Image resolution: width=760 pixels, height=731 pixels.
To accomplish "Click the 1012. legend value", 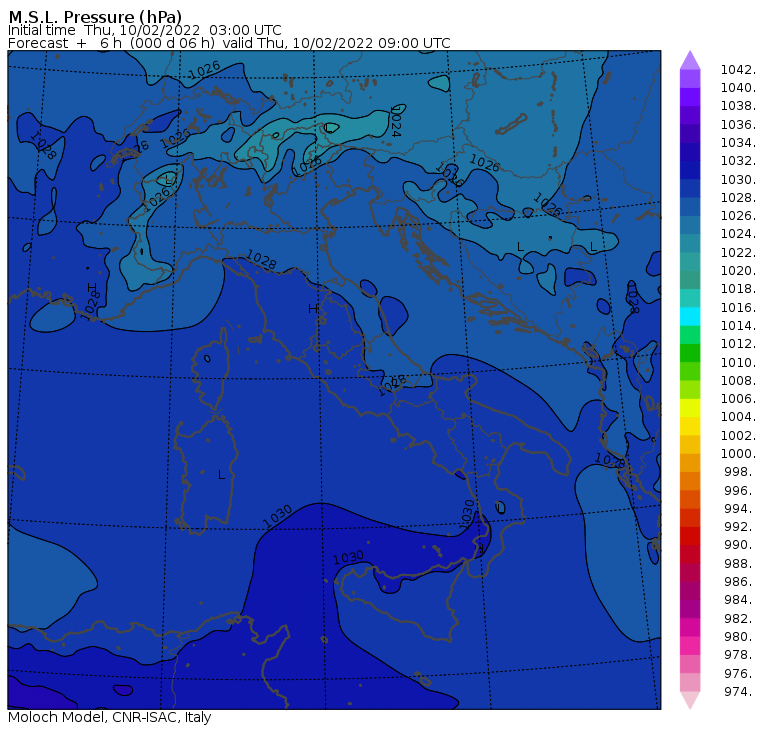I will (x=738, y=343).
